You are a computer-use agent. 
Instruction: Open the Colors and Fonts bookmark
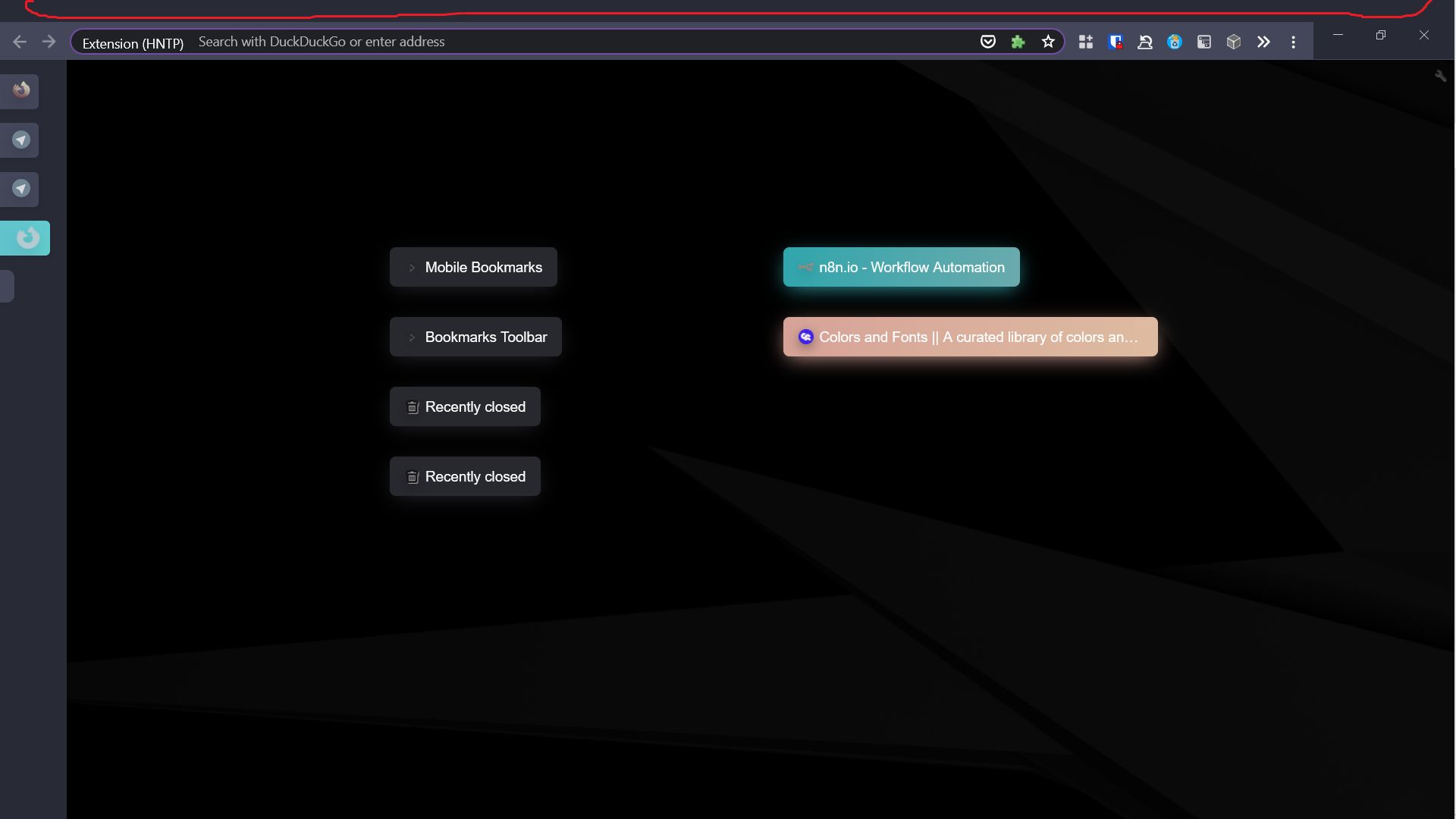pos(969,337)
